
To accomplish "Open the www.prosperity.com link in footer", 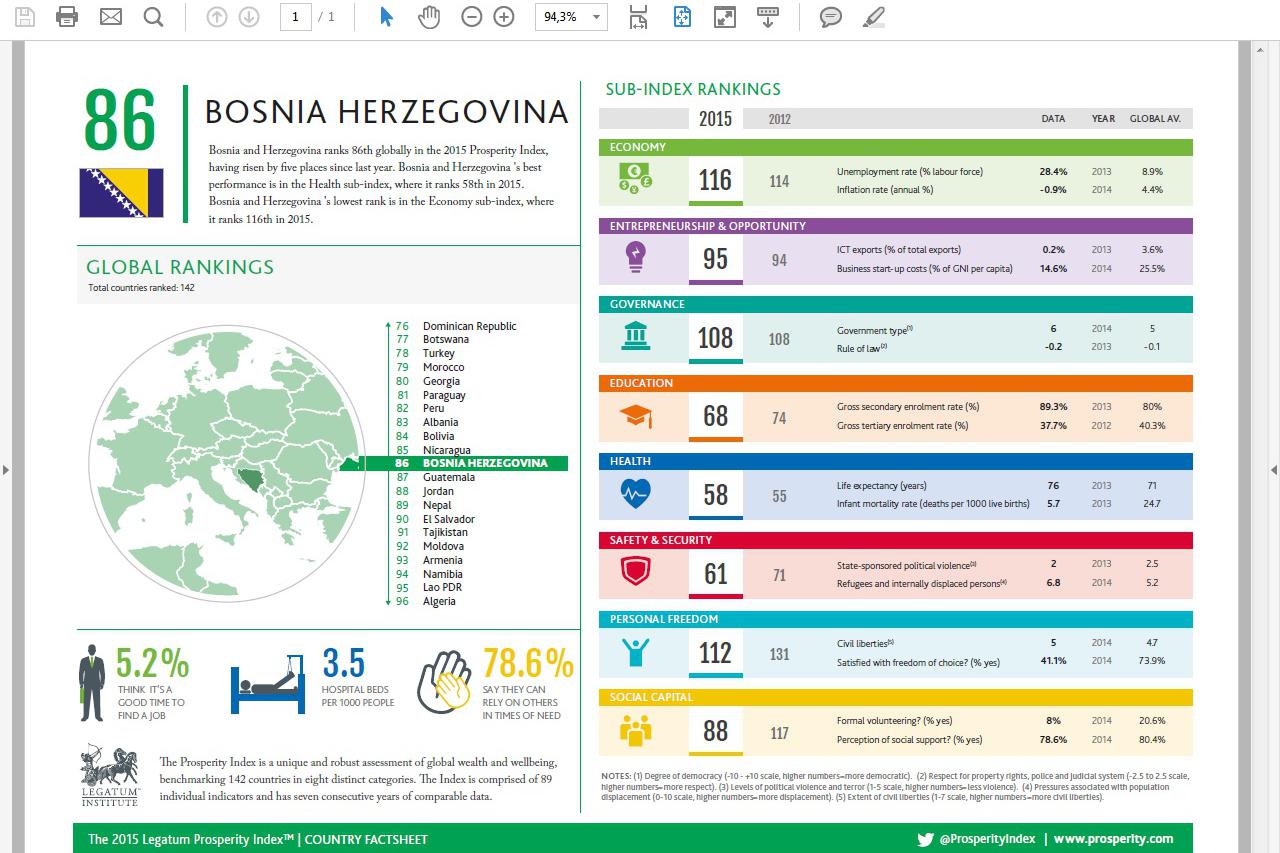I will 1113,839.
